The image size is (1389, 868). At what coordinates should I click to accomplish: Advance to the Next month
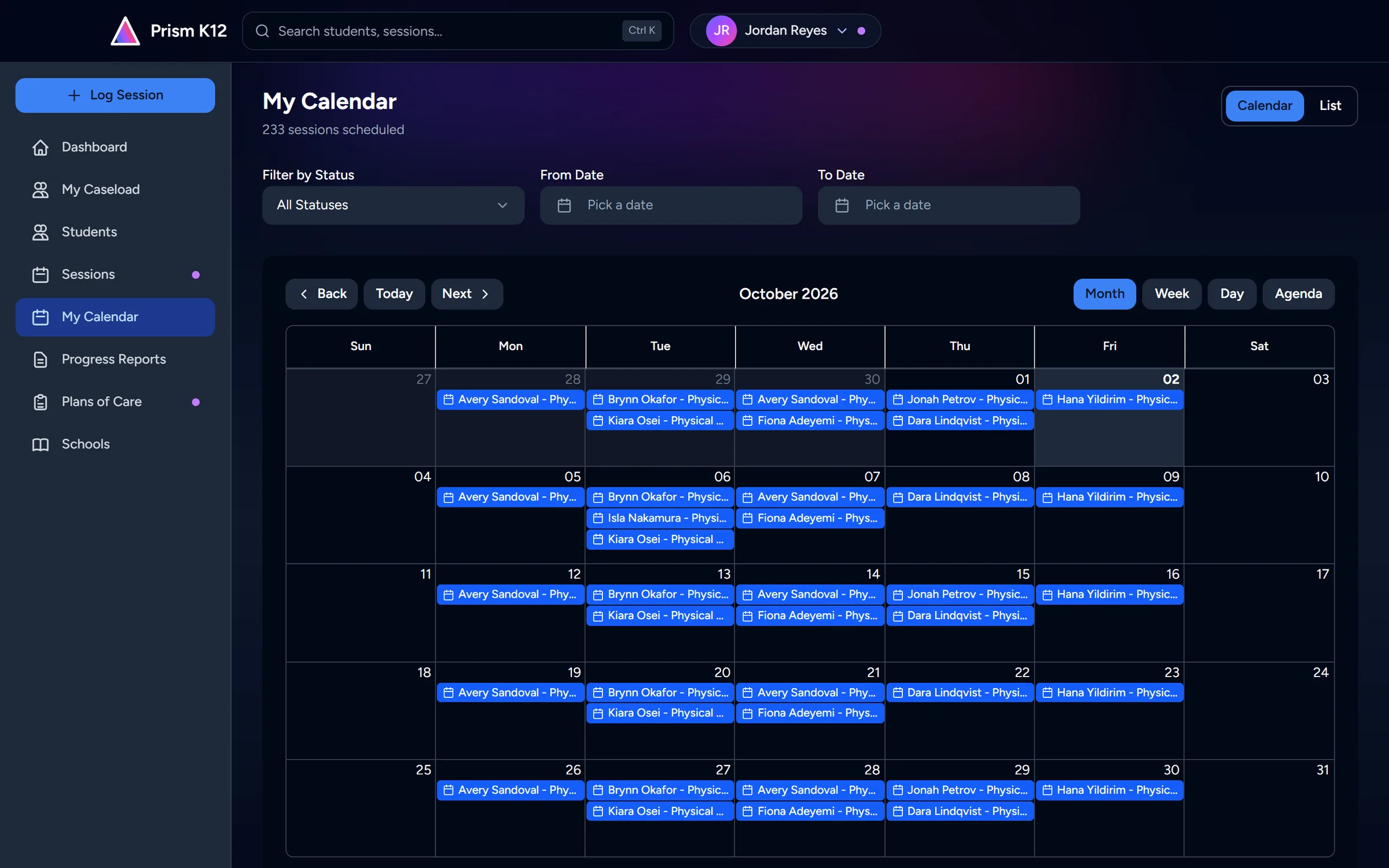(x=466, y=294)
